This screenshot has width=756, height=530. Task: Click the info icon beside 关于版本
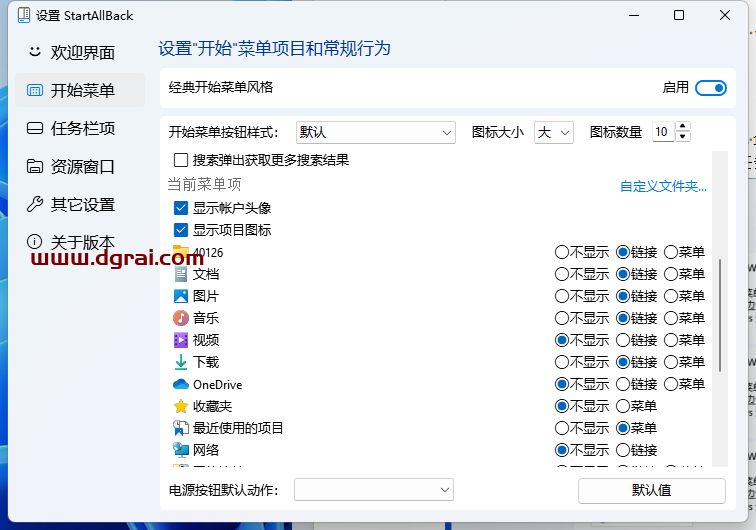click(35, 242)
